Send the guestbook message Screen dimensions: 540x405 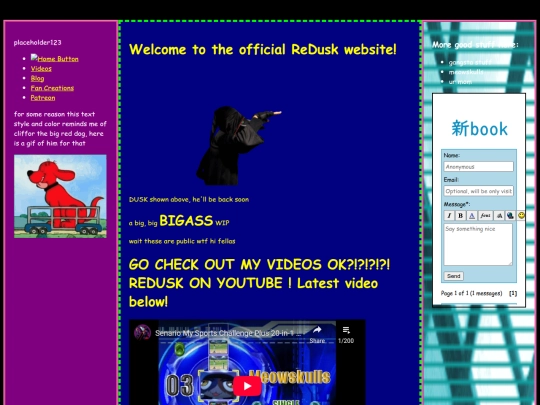coord(454,276)
